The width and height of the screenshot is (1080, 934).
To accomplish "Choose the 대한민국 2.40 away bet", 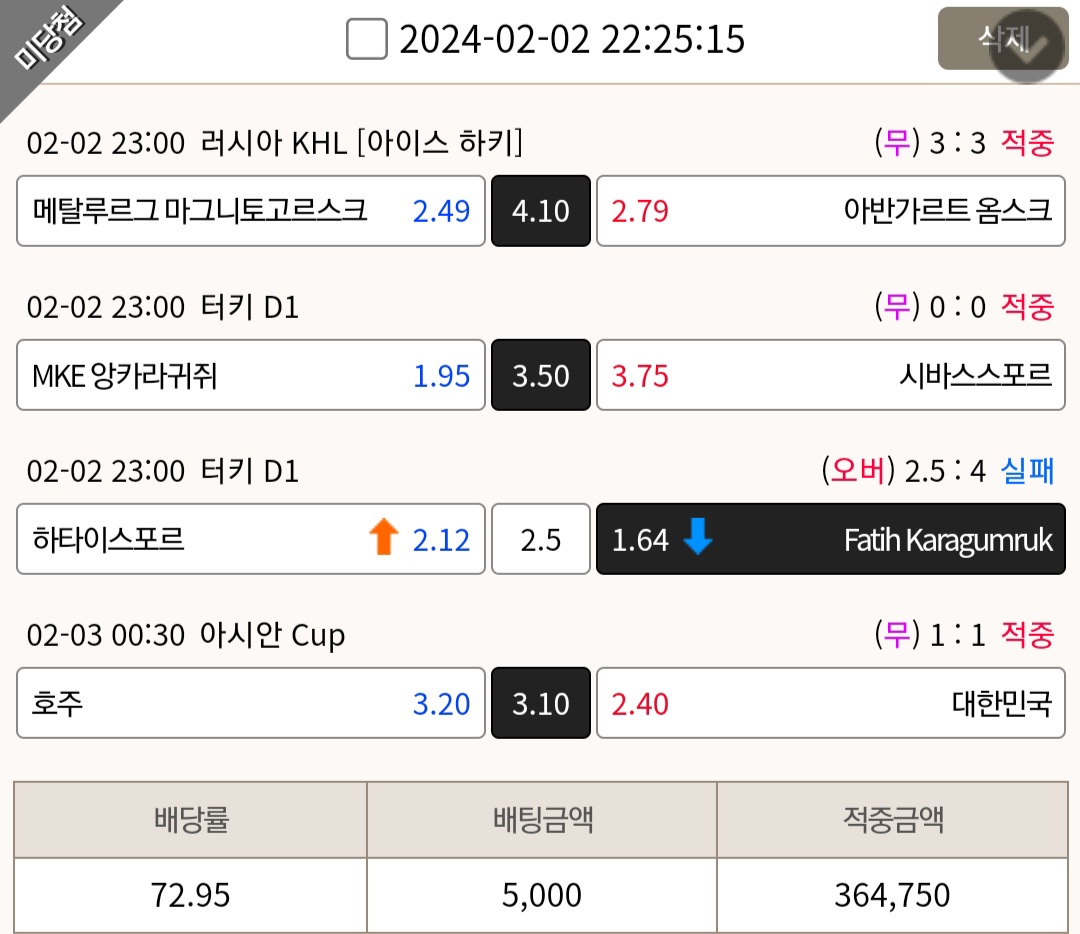I will click(x=831, y=703).
